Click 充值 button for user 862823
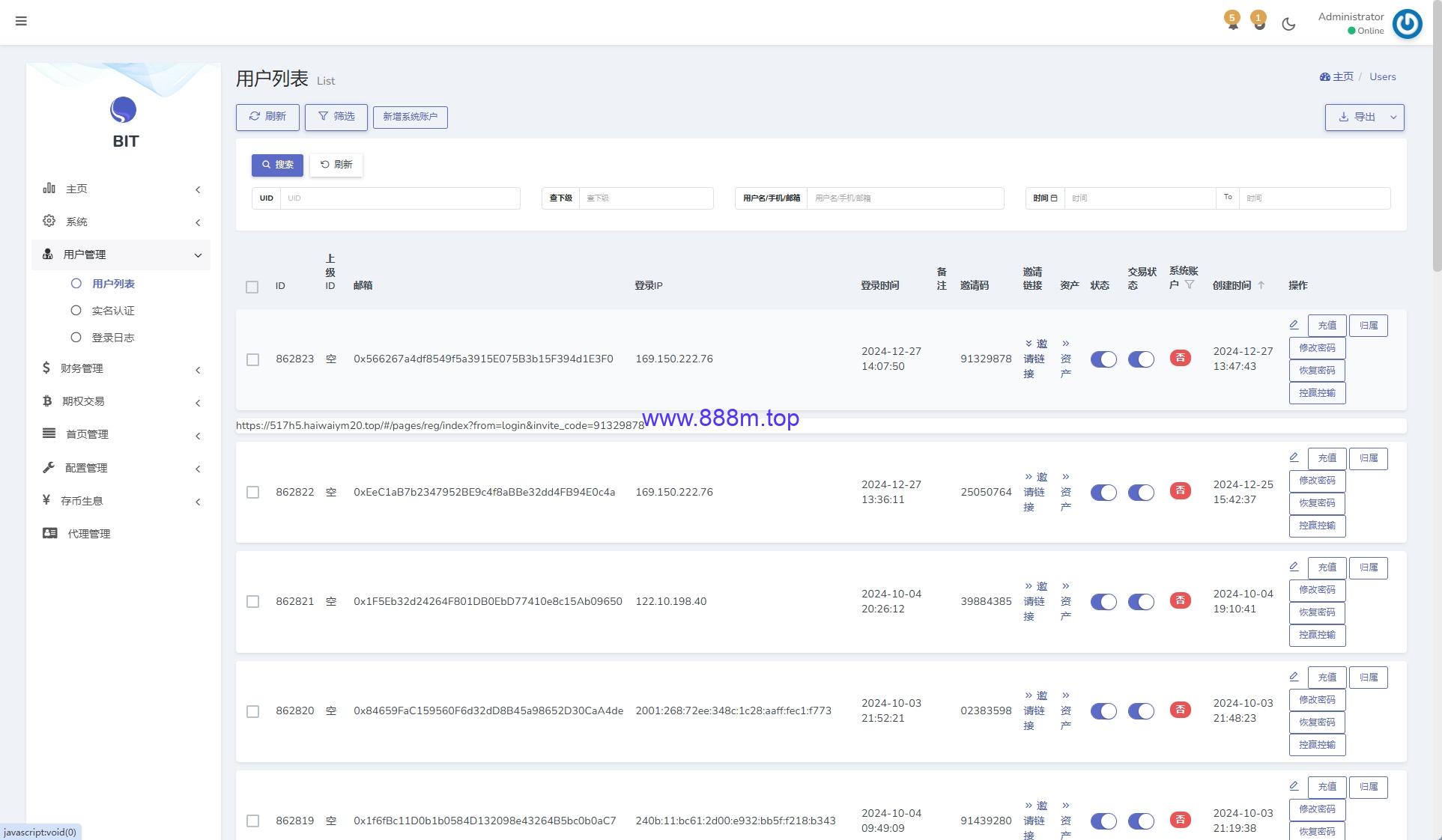 (1327, 326)
